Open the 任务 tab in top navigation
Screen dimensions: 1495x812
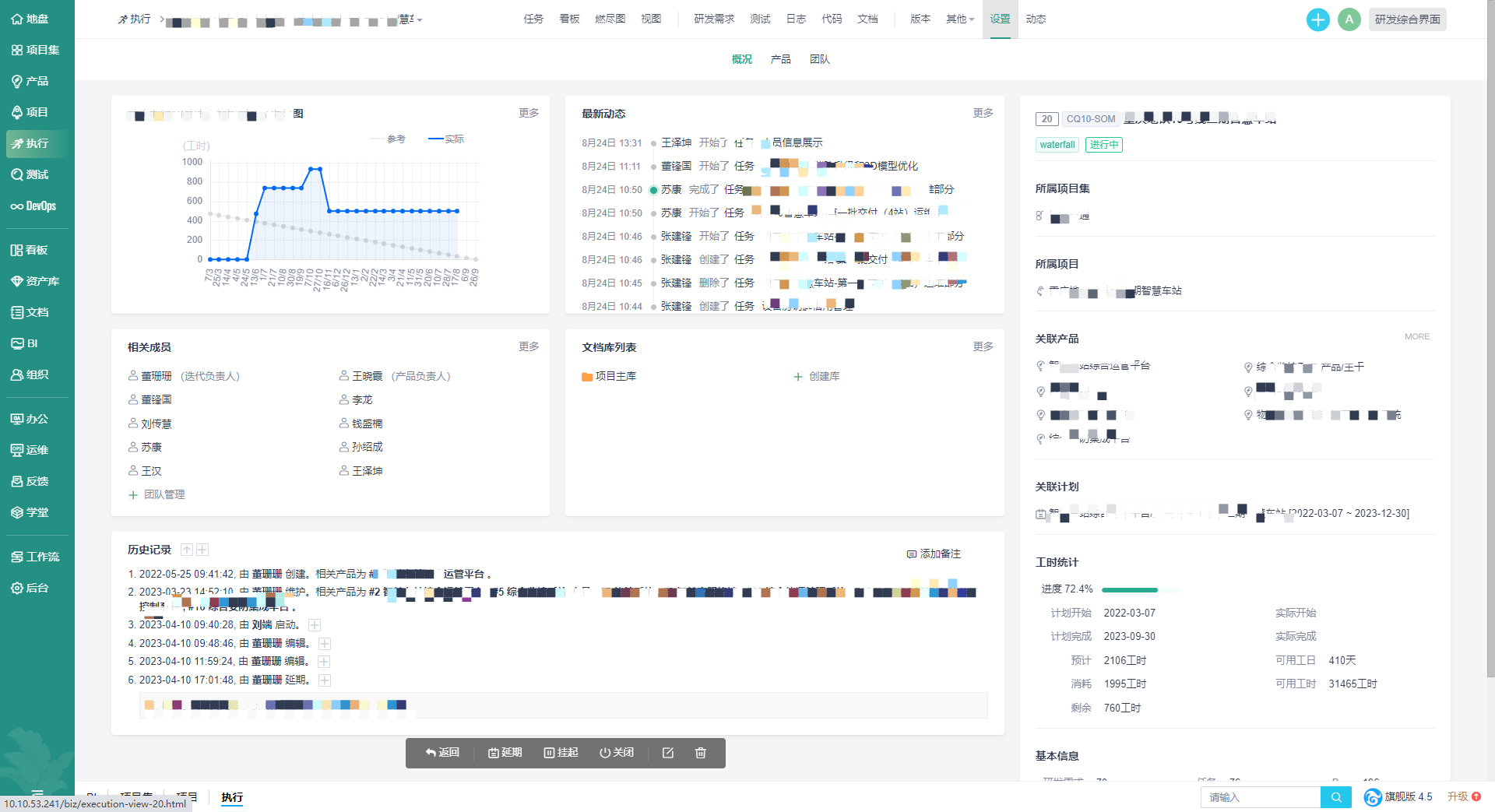(533, 19)
